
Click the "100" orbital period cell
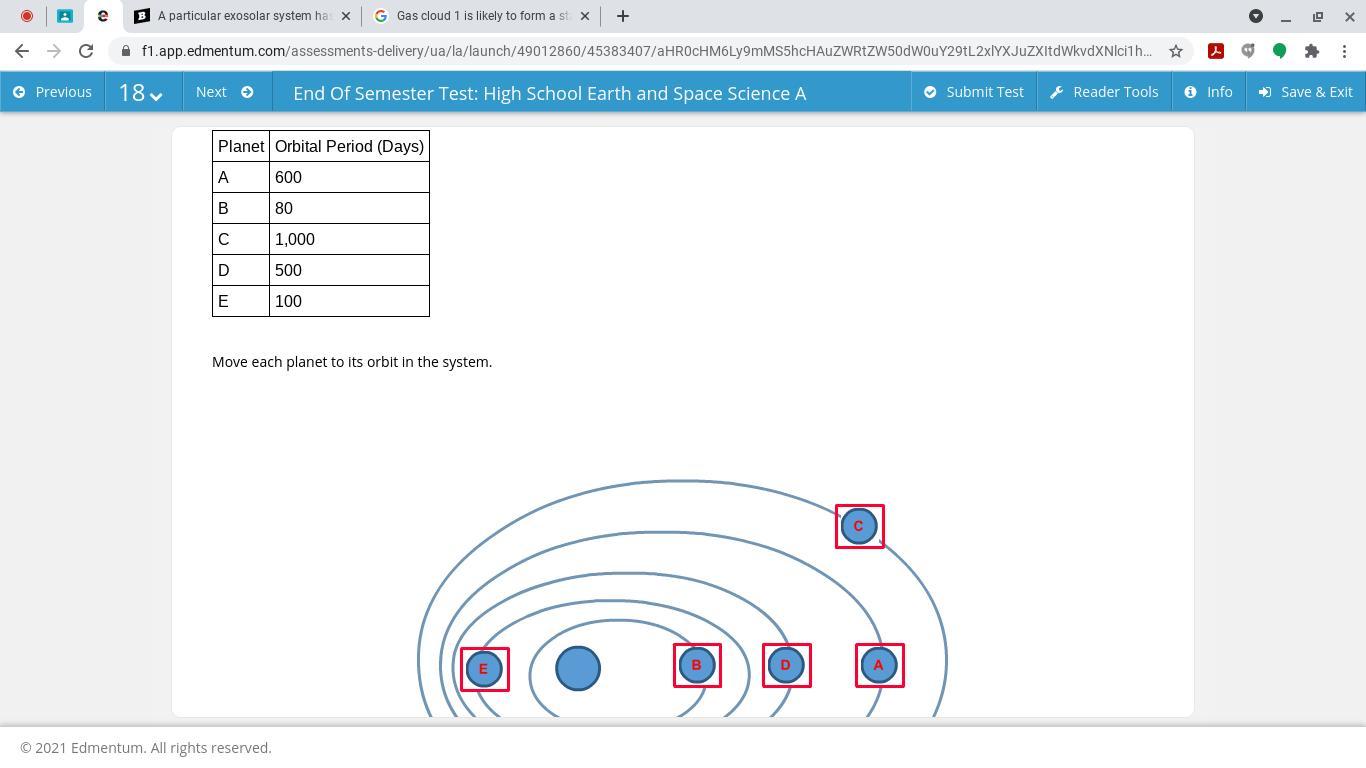pos(349,301)
